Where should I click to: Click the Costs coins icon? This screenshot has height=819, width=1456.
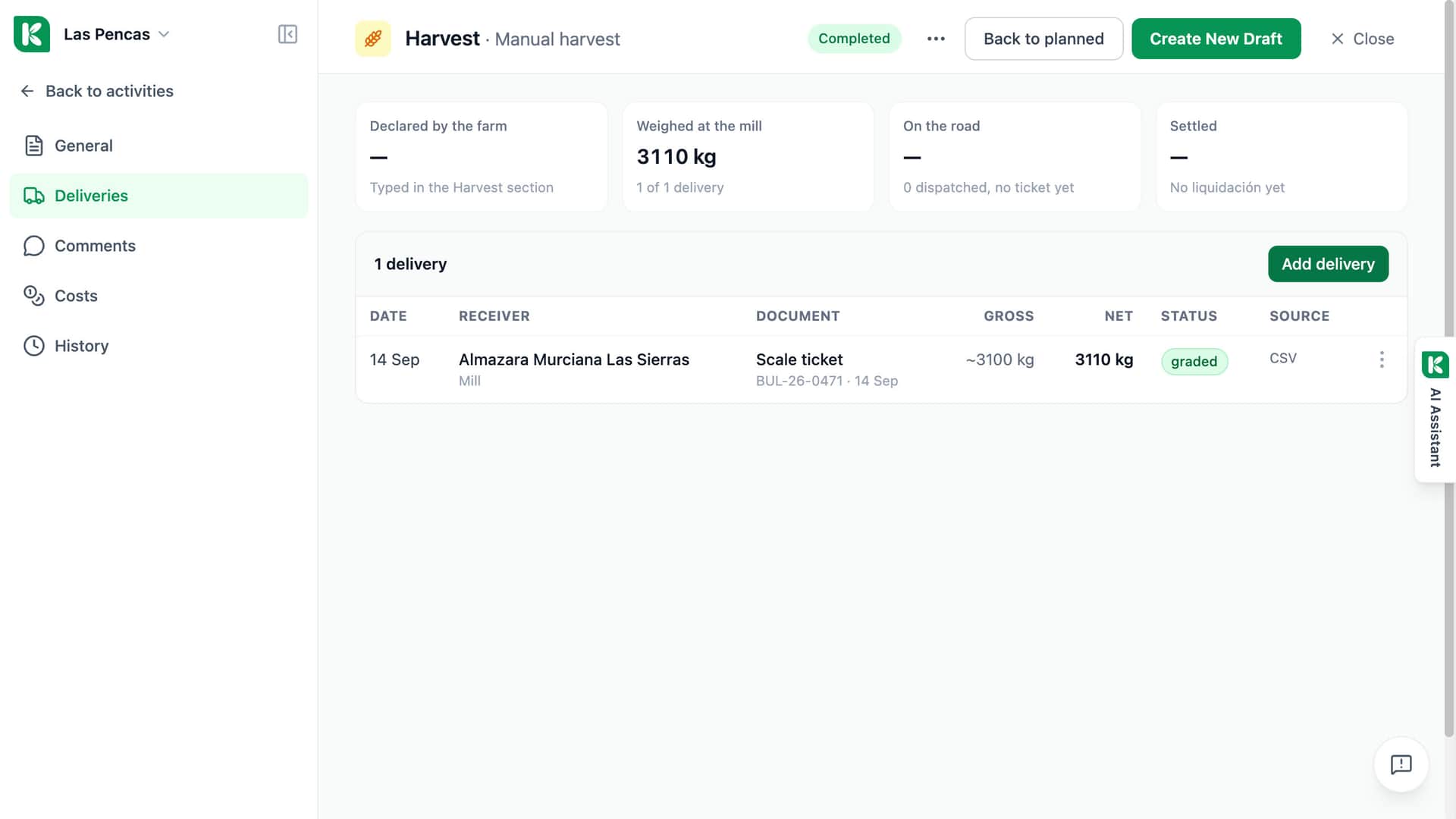coord(33,296)
